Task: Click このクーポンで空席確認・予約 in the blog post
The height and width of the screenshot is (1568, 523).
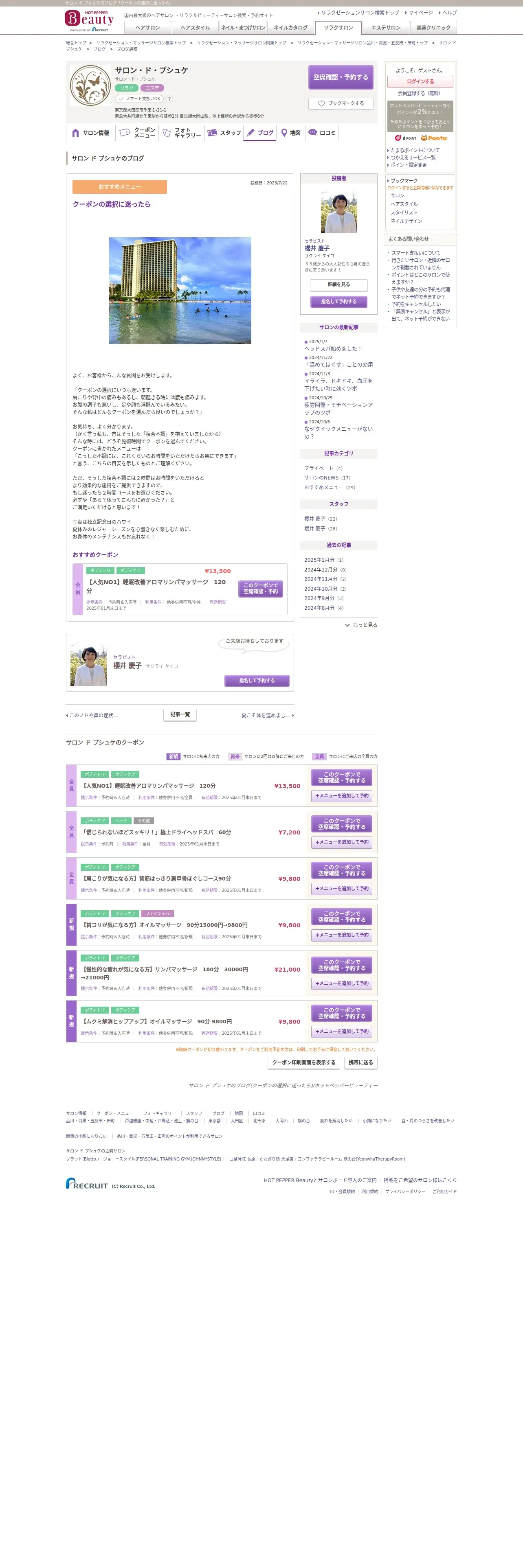Action: 261,589
